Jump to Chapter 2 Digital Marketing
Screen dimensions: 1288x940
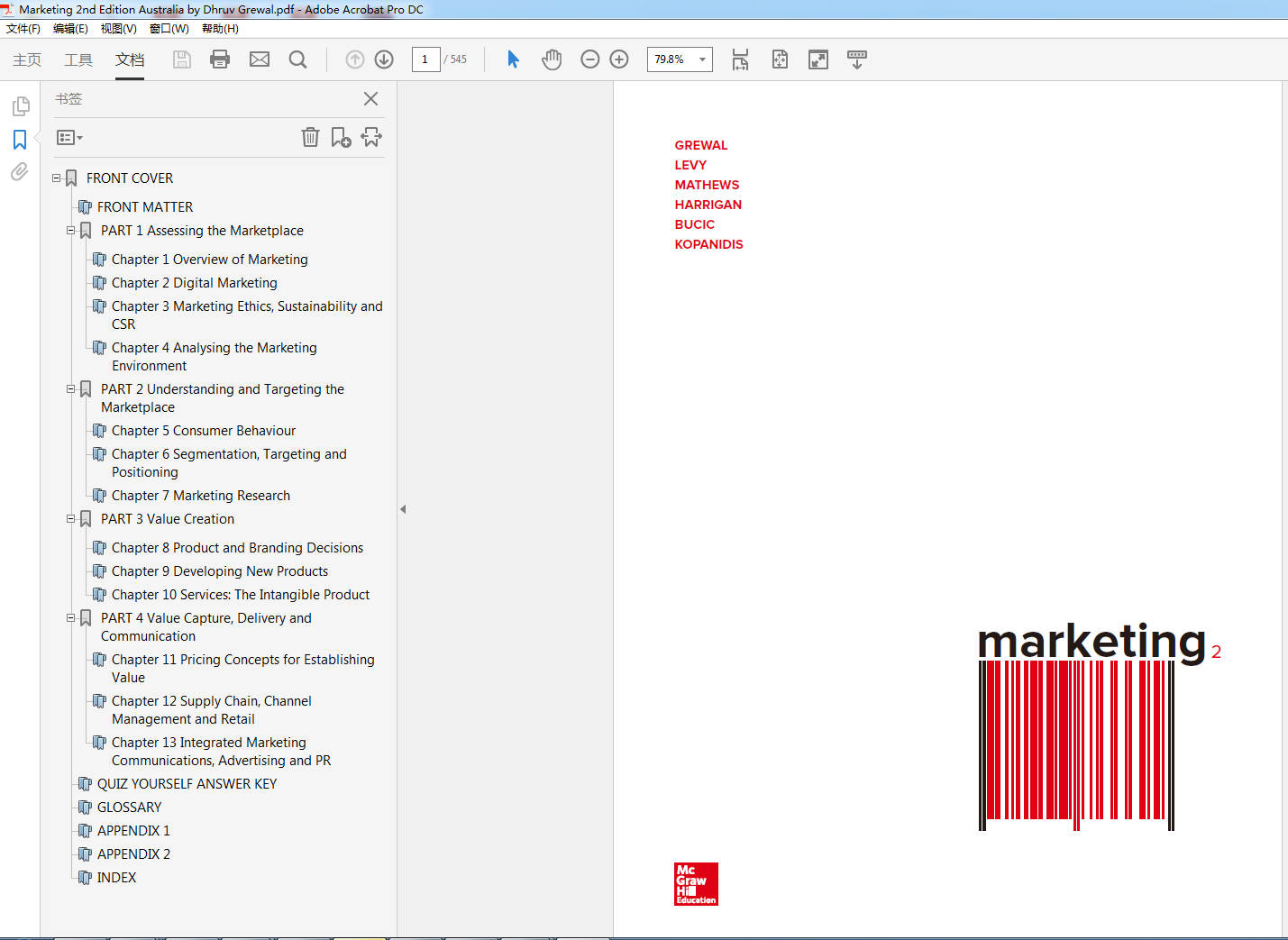195,283
